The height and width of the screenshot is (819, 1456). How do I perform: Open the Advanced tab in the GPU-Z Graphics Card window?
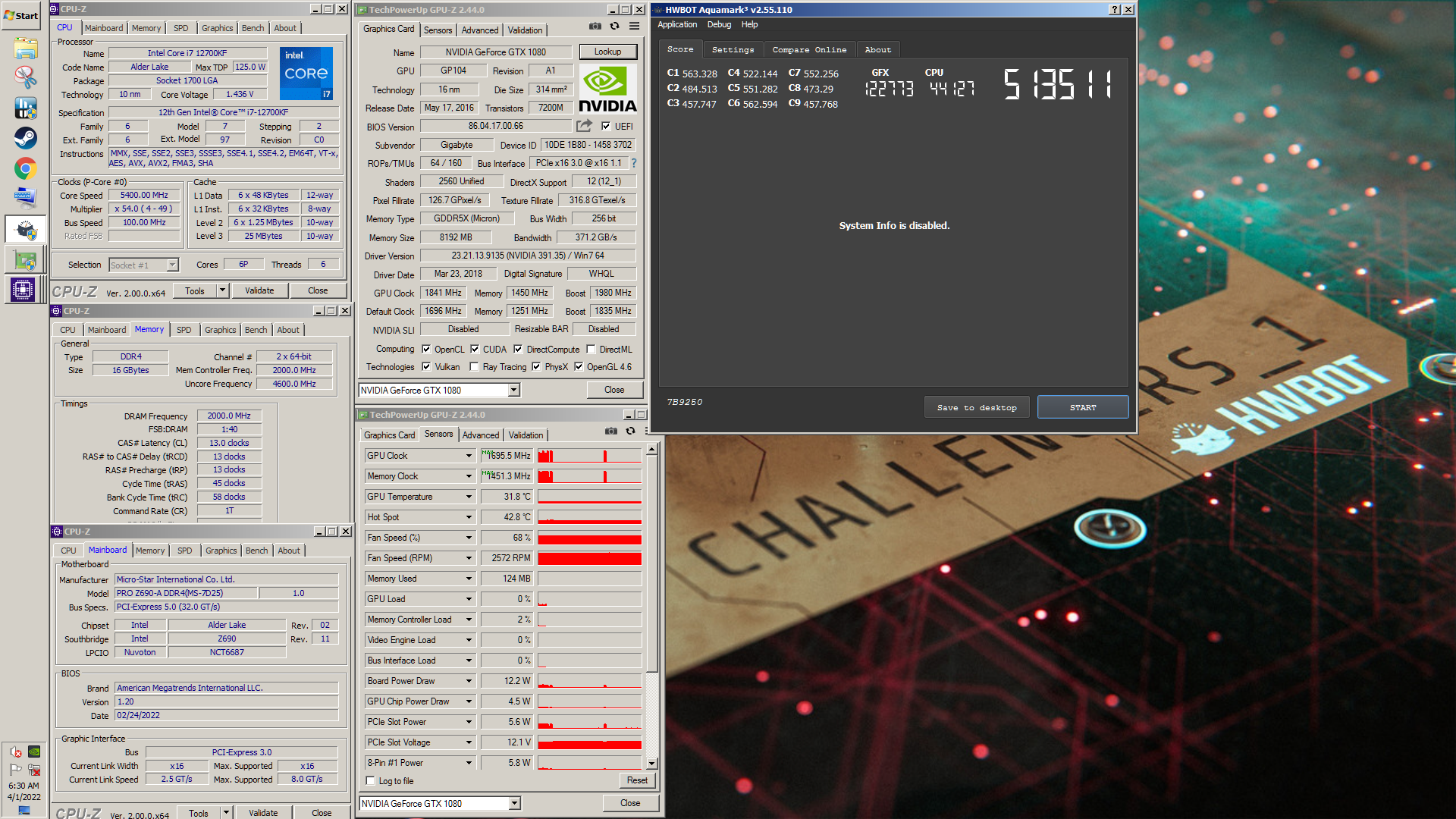click(480, 30)
